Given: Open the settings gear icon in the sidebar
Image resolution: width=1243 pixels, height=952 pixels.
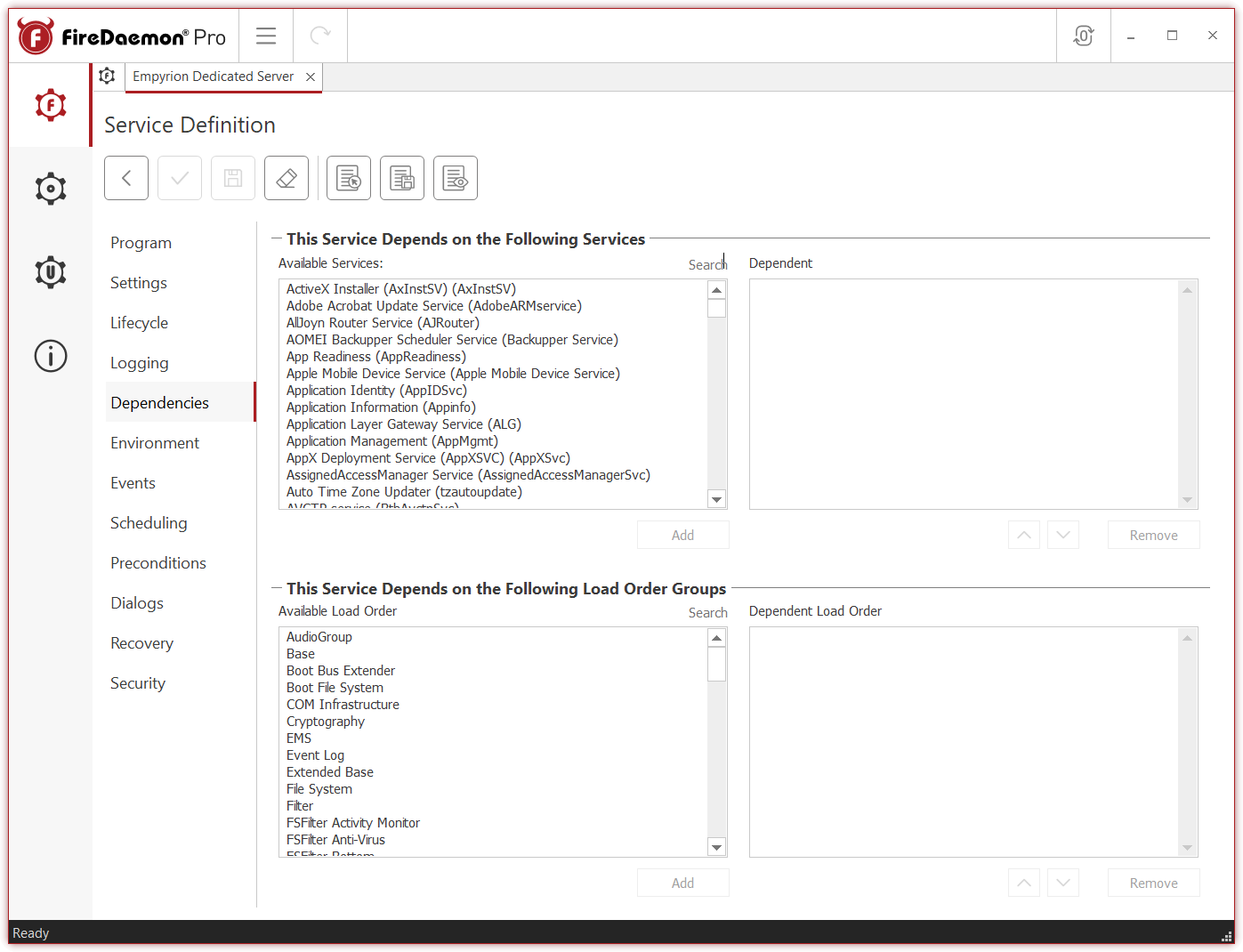Looking at the screenshot, I should (x=50, y=188).
